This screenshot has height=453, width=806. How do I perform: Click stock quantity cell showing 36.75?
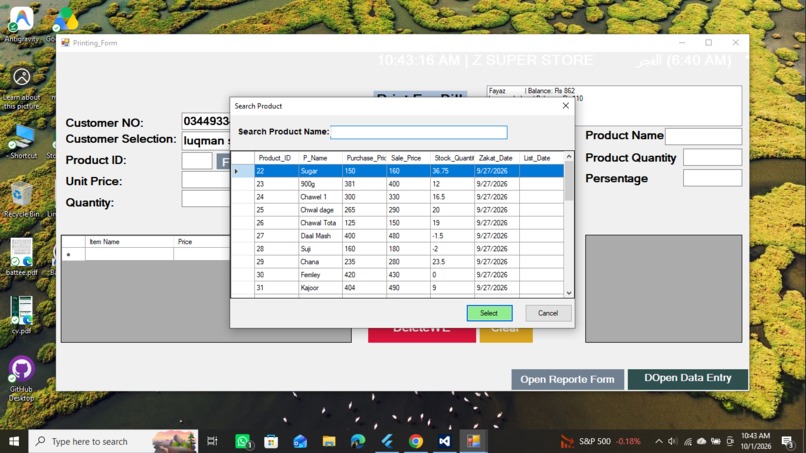pos(452,171)
